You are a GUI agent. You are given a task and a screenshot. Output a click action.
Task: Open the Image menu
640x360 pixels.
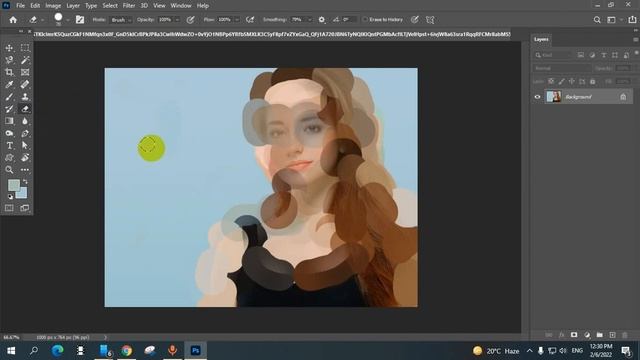click(53, 6)
